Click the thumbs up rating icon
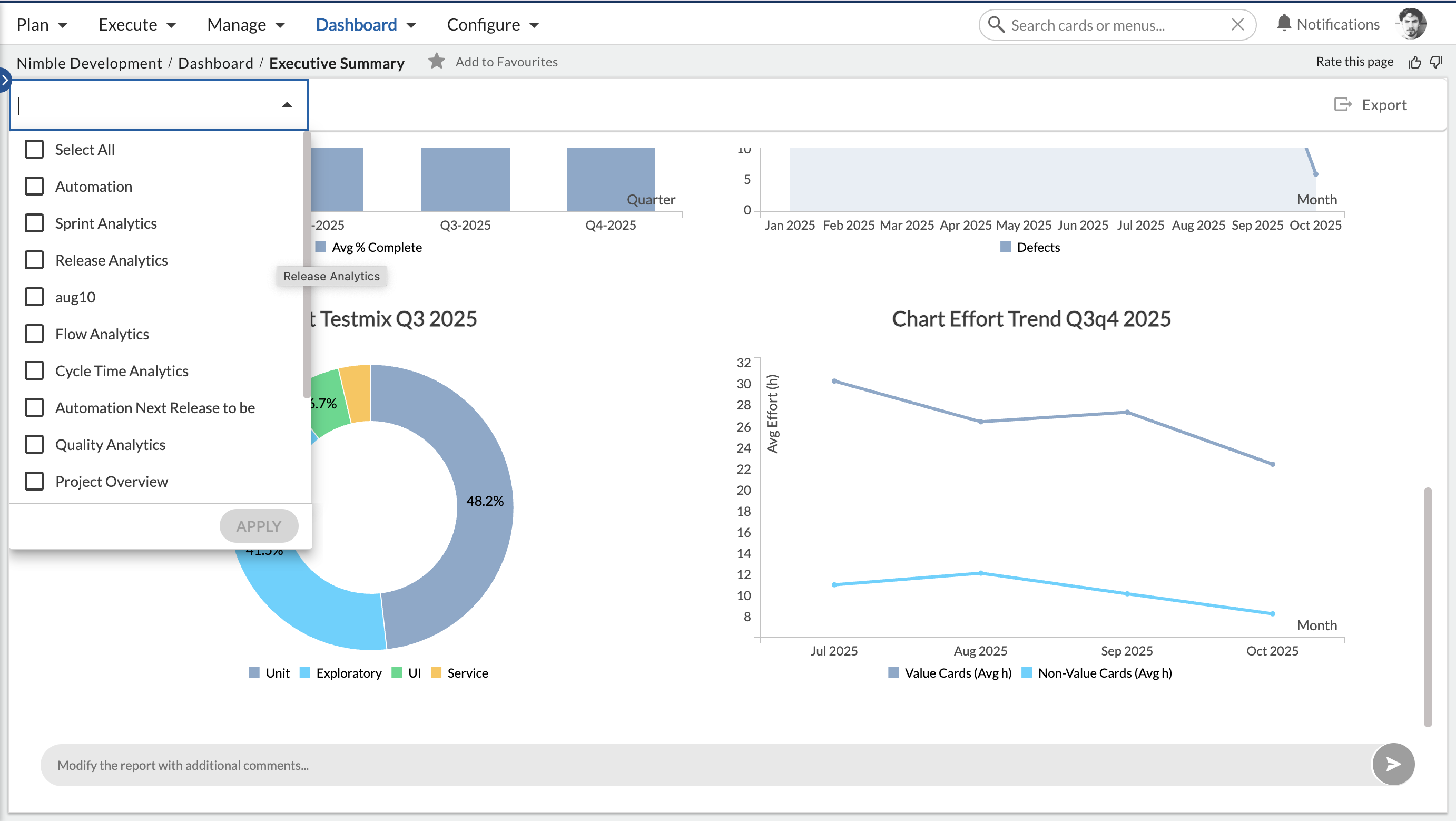The image size is (1456, 821). [1415, 62]
